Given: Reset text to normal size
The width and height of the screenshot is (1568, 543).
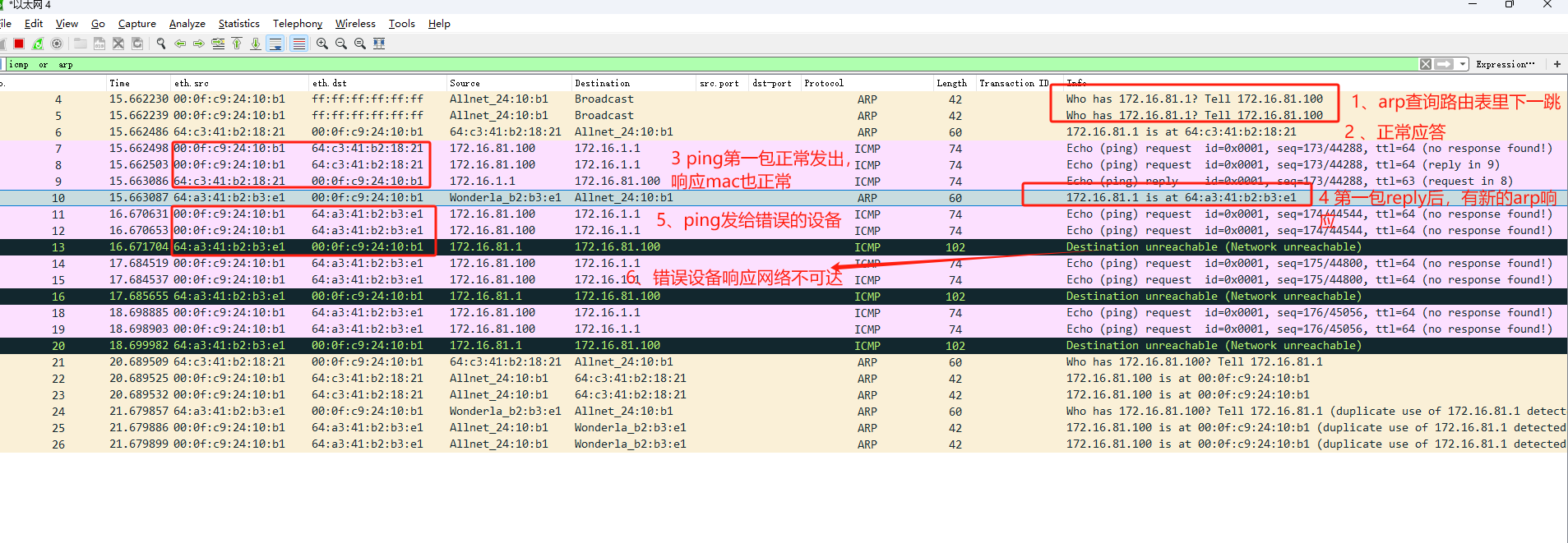Looking at the screenshot, I should [360, 44].
